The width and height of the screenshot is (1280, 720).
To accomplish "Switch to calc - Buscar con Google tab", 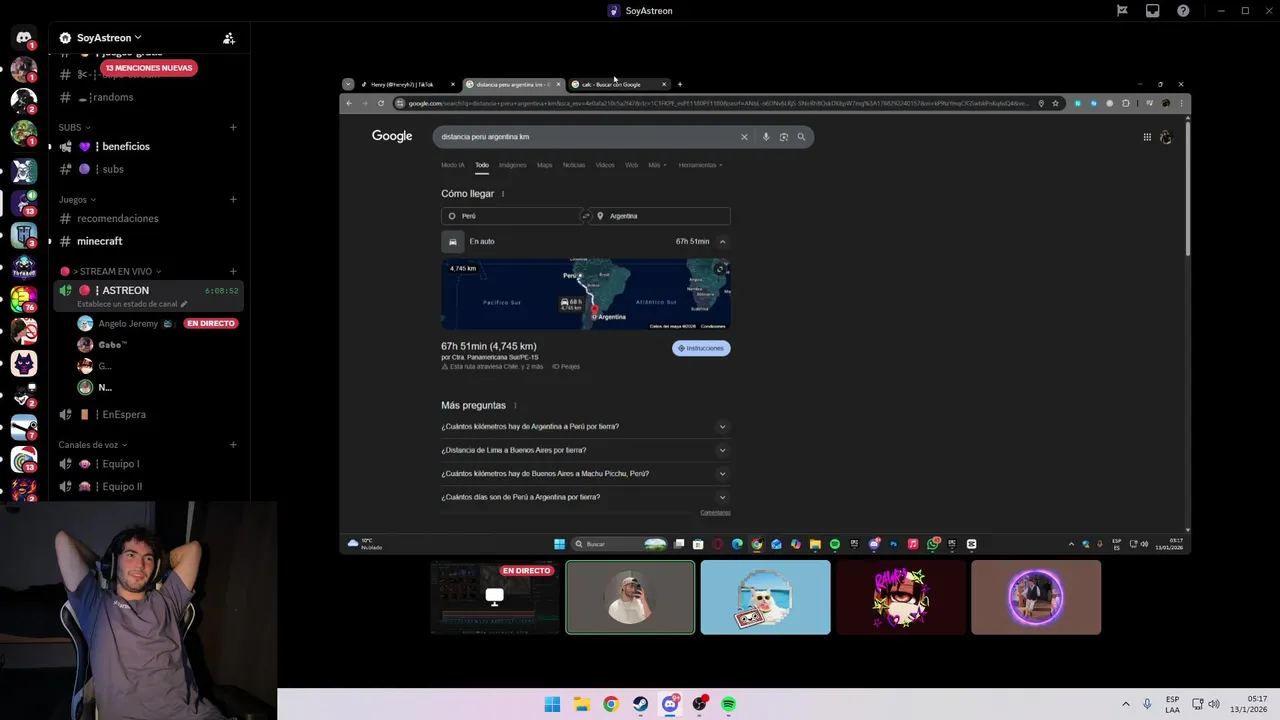I will click(x=618, y=84).
